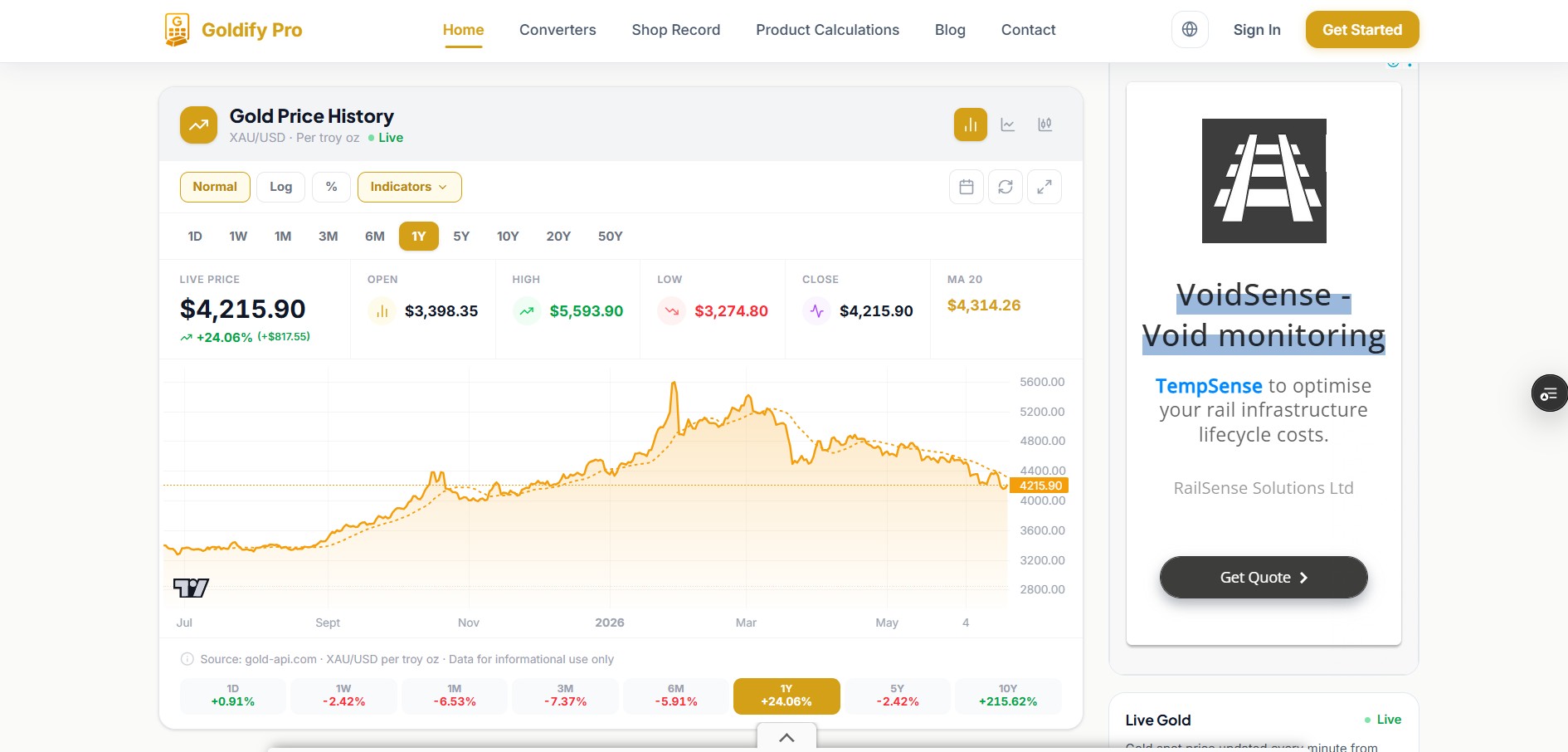Expand chart to fullscreen
This screenshot has height=752, width=1568.
coord(1045,187)
